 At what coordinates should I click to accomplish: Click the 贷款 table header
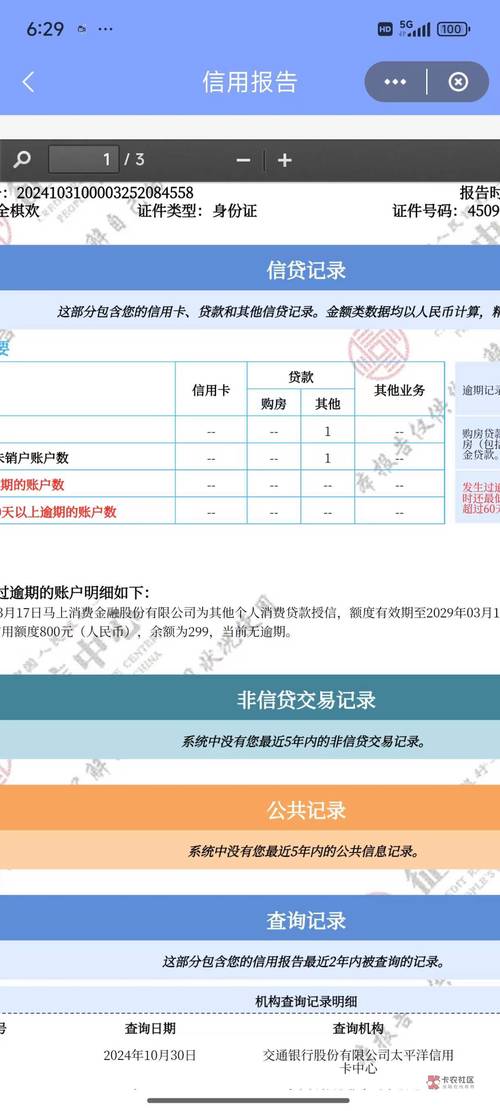click(x=300, y=377)
